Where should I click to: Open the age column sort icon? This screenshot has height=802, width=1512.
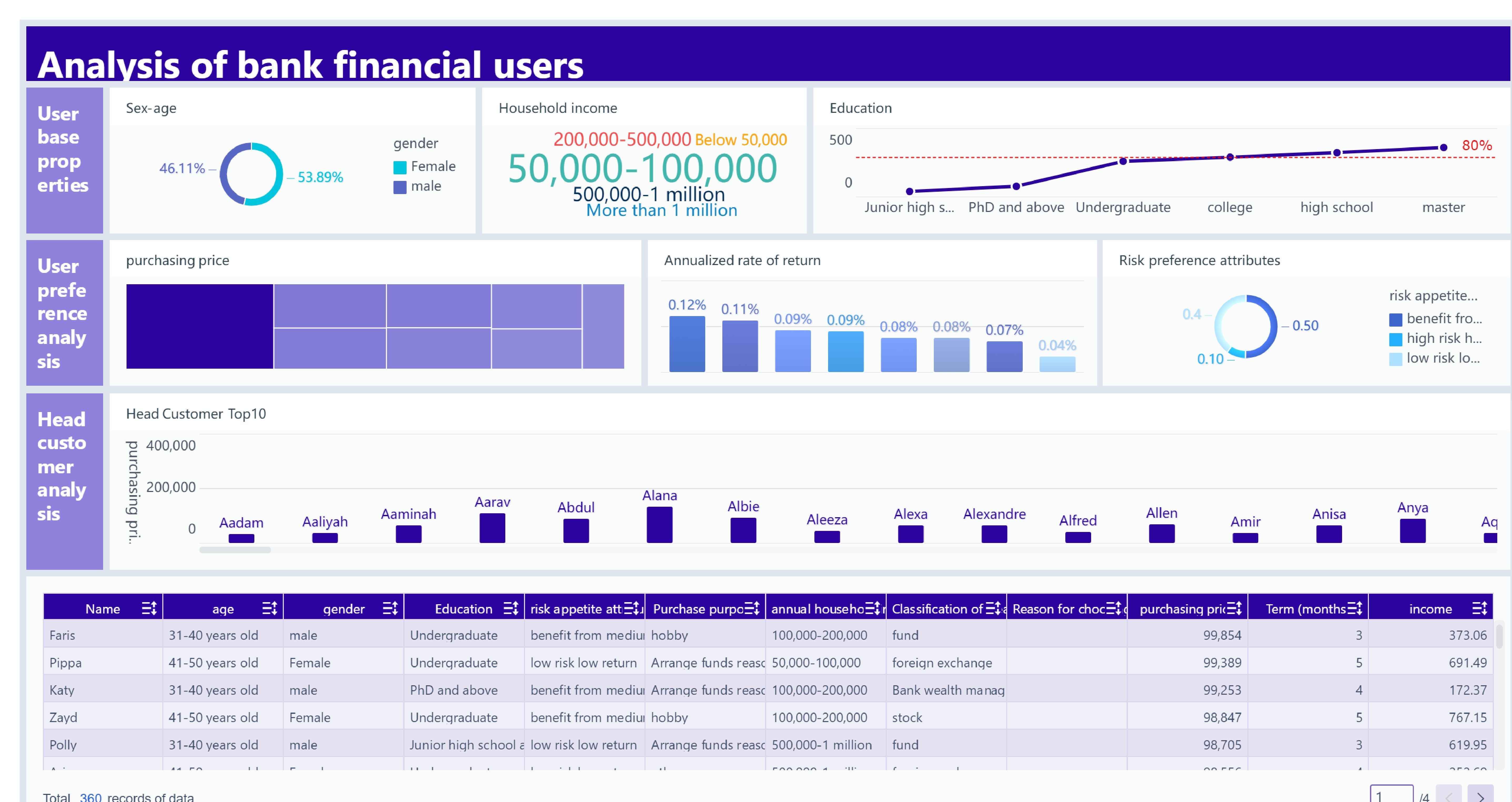click(269, 608)
